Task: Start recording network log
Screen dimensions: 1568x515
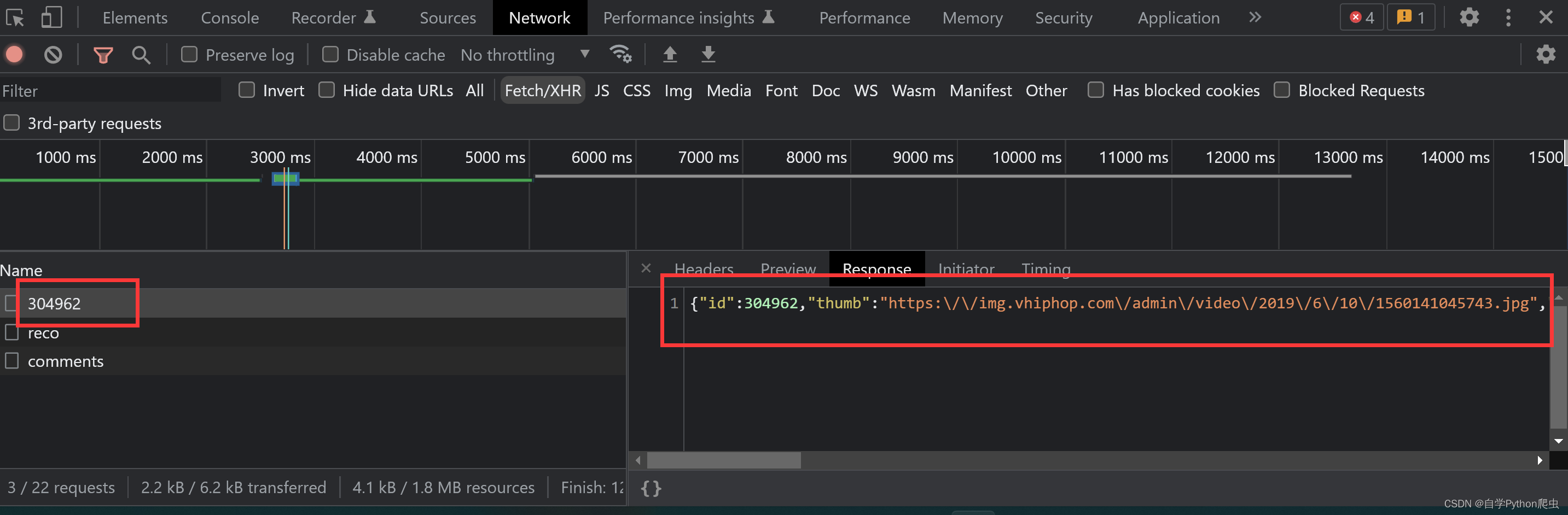Action: 14,54
